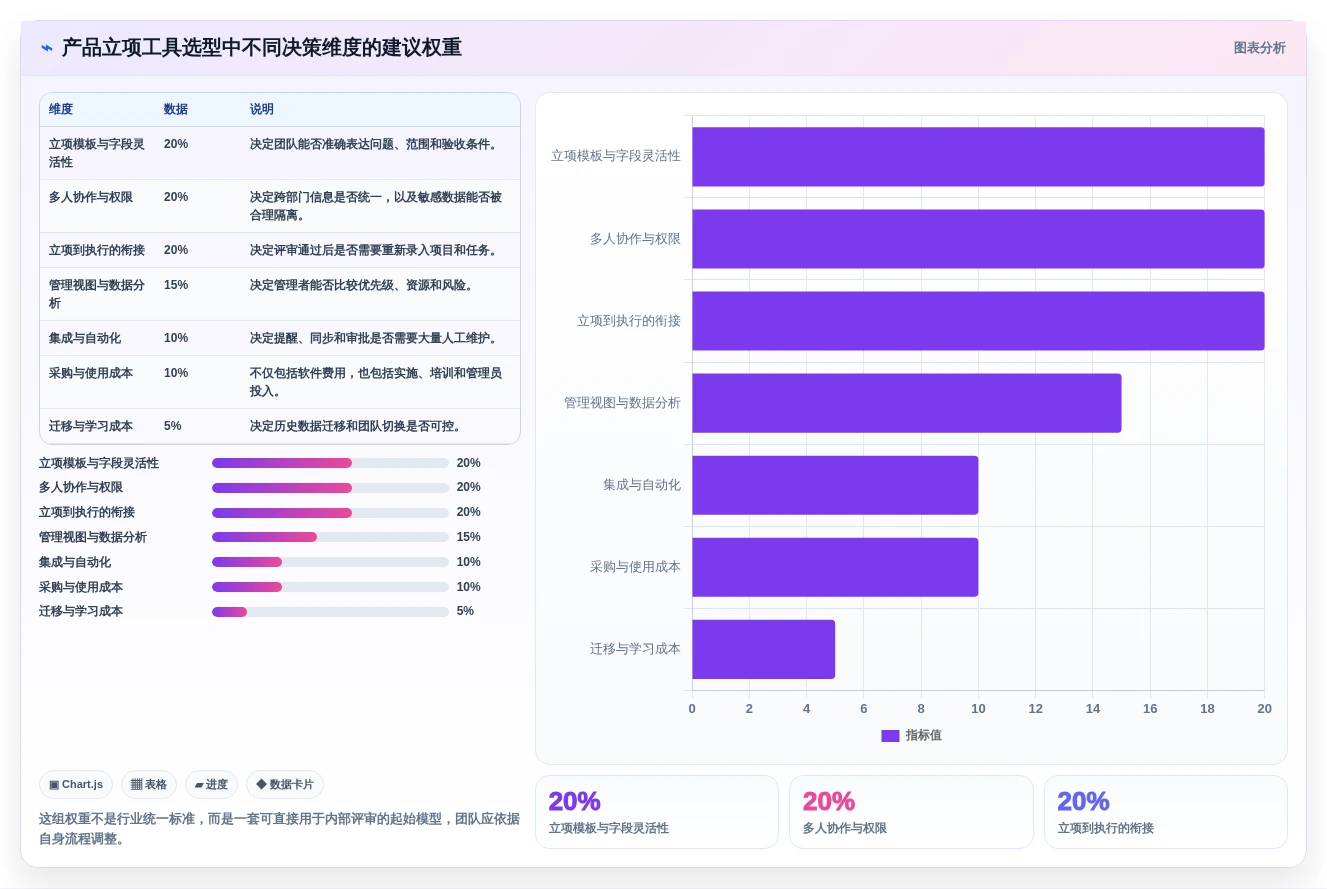Click the page title 产品立项工具选型中不同决策维度的建议权重
The image size is (1327, 889).
[x=262, y=48]
